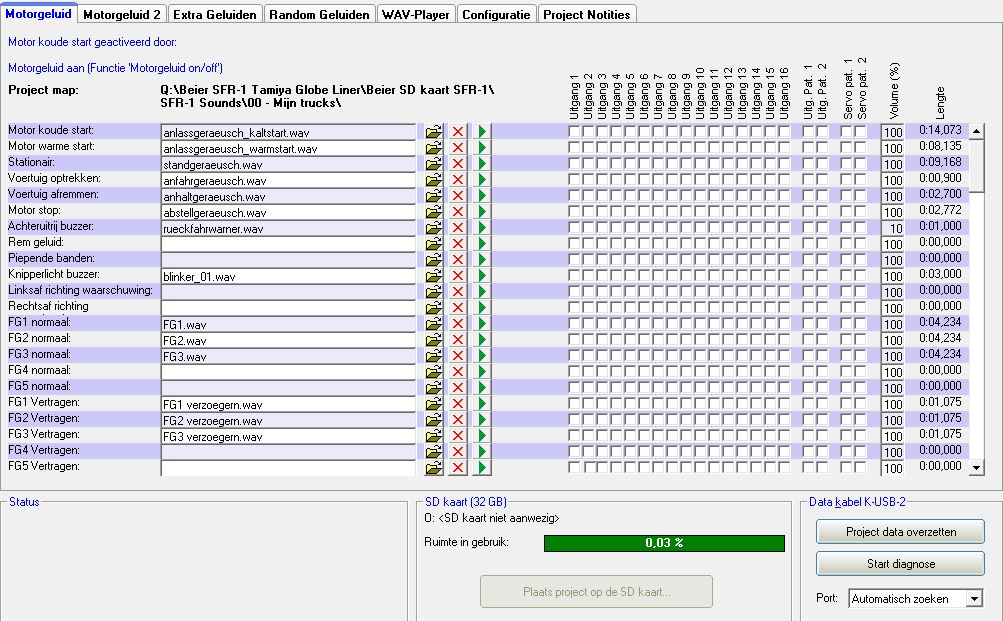The image size is (1003, 621).
Task: Delete the Achteruitrij buzzer sound
Action: (457, 228)
